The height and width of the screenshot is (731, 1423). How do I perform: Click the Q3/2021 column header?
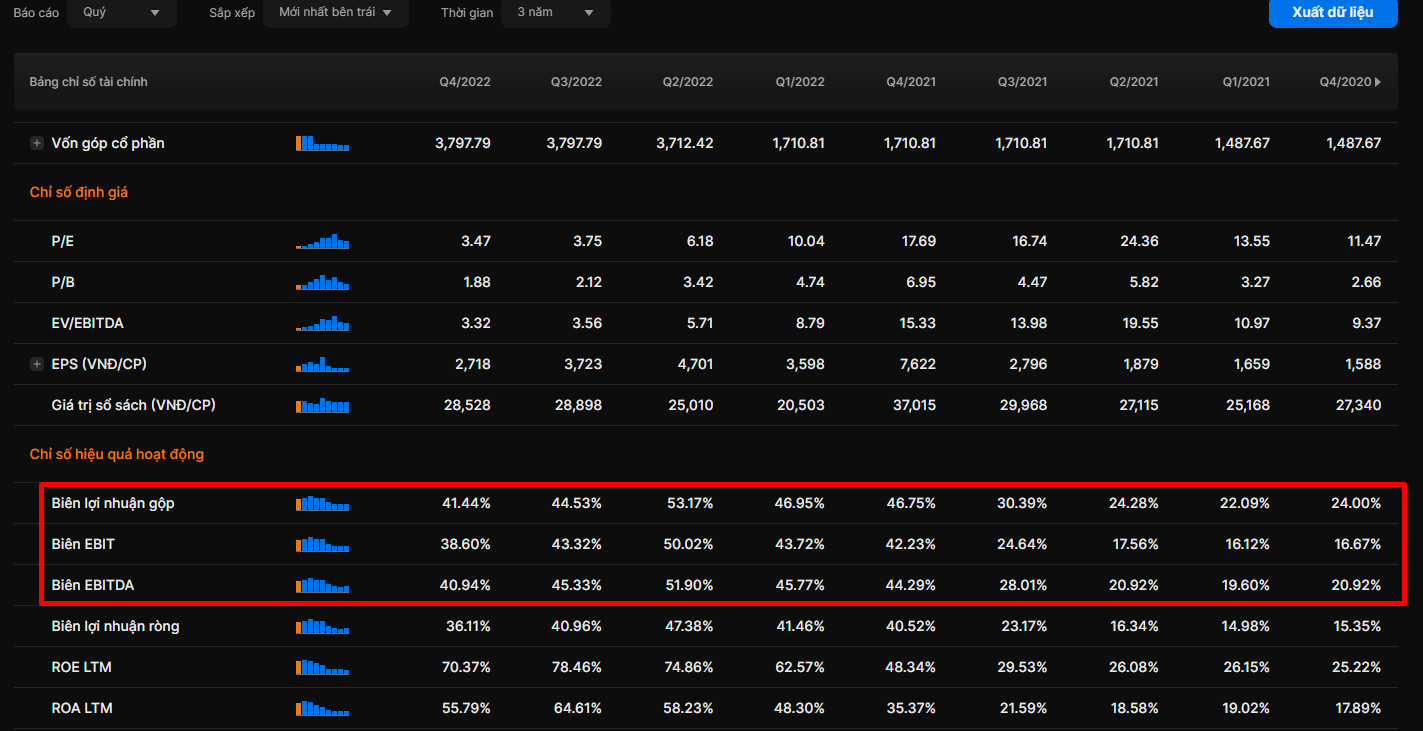click(x=1022, y=82)
